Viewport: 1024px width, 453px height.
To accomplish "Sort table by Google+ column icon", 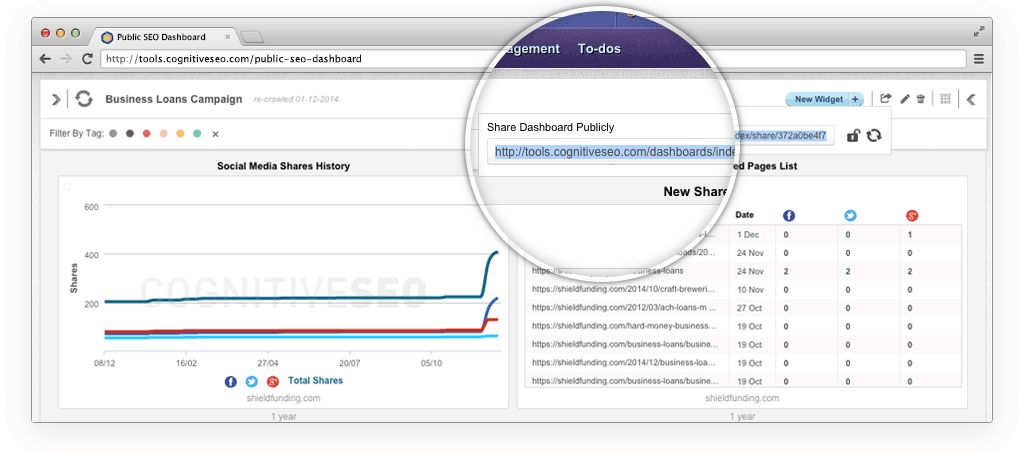I will [x=912, y=215].
